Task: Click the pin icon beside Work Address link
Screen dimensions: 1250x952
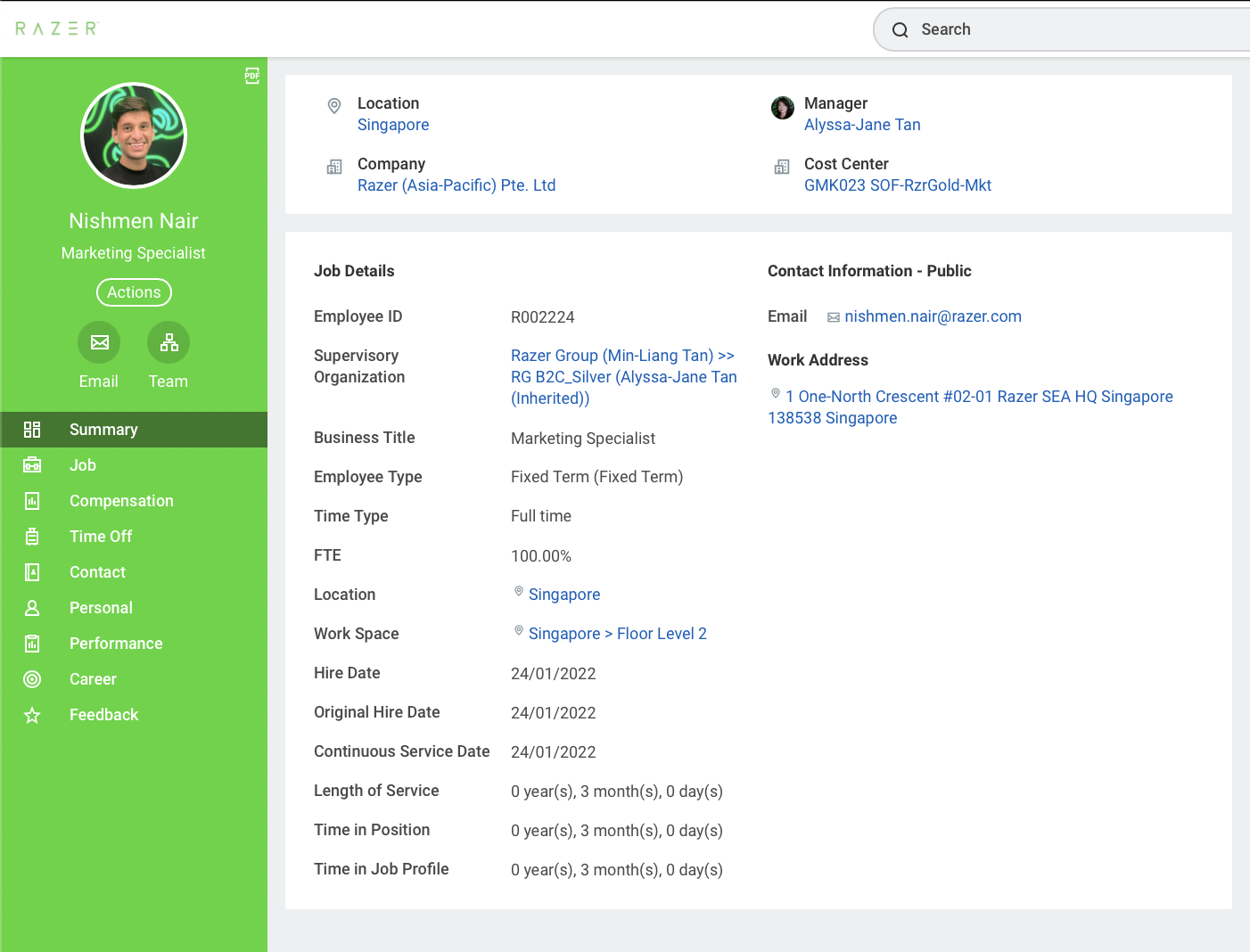Action: point(776,393)
